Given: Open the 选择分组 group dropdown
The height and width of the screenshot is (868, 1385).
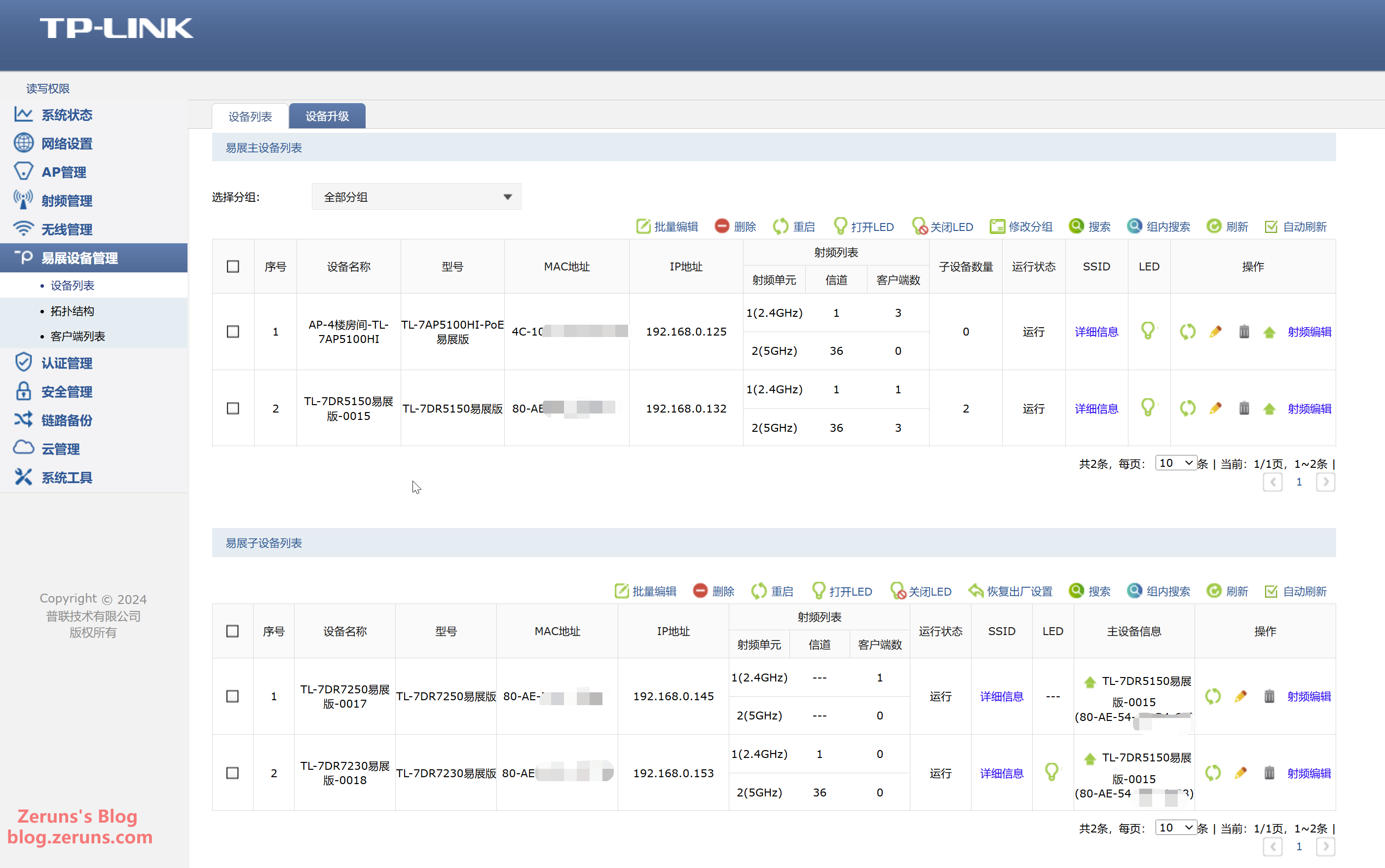Looking at the screenshot, I should pyautogui.click(x=416, y=197).
